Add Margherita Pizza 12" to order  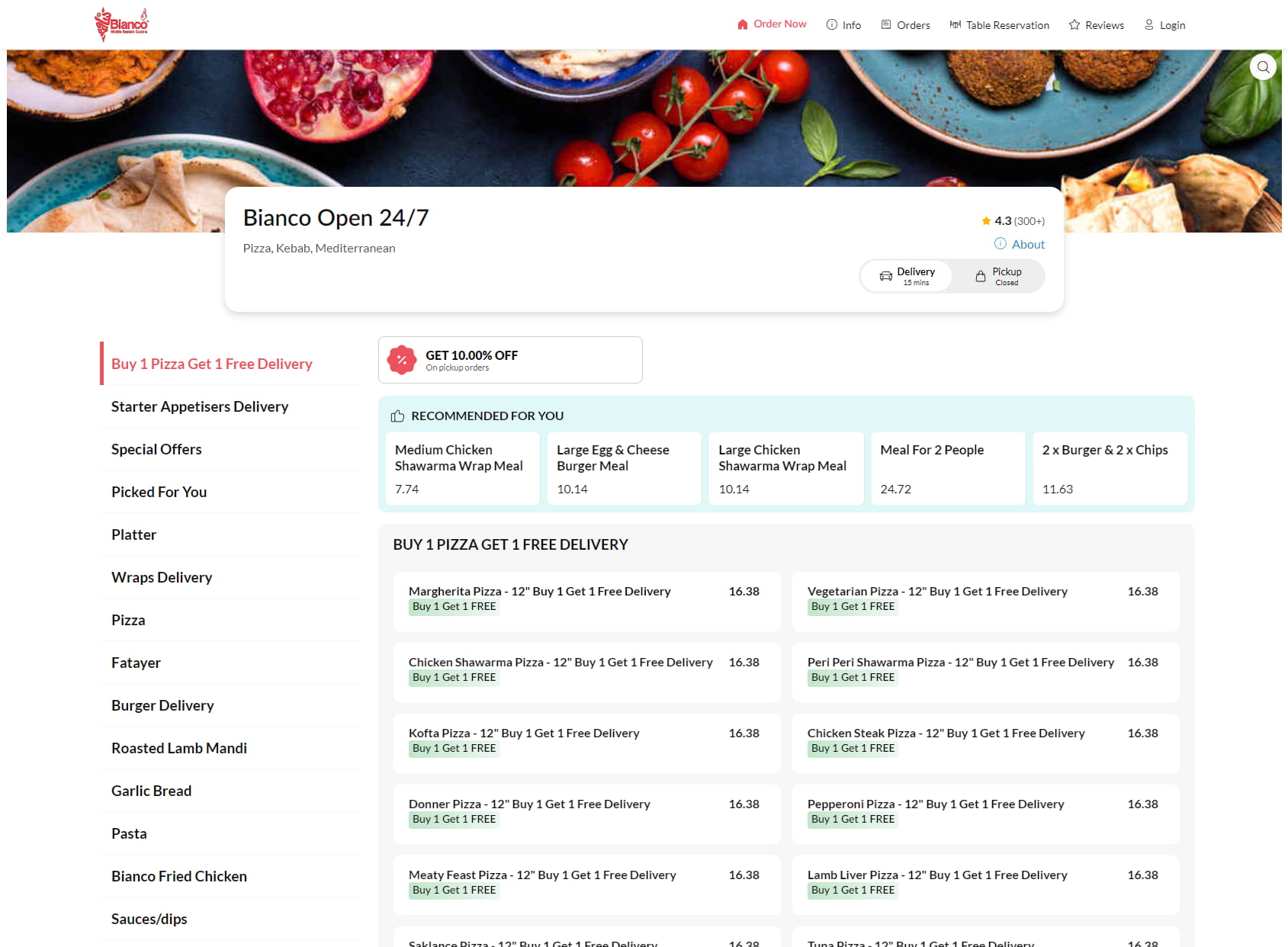(x=587, y=602)
